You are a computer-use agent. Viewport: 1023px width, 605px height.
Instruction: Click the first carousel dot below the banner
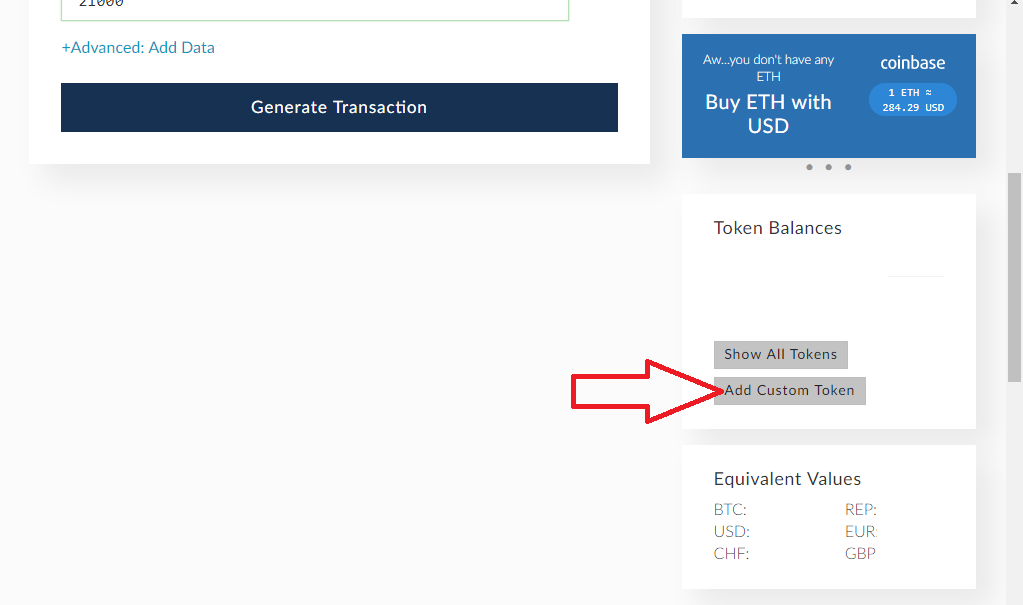pos(809,167)
